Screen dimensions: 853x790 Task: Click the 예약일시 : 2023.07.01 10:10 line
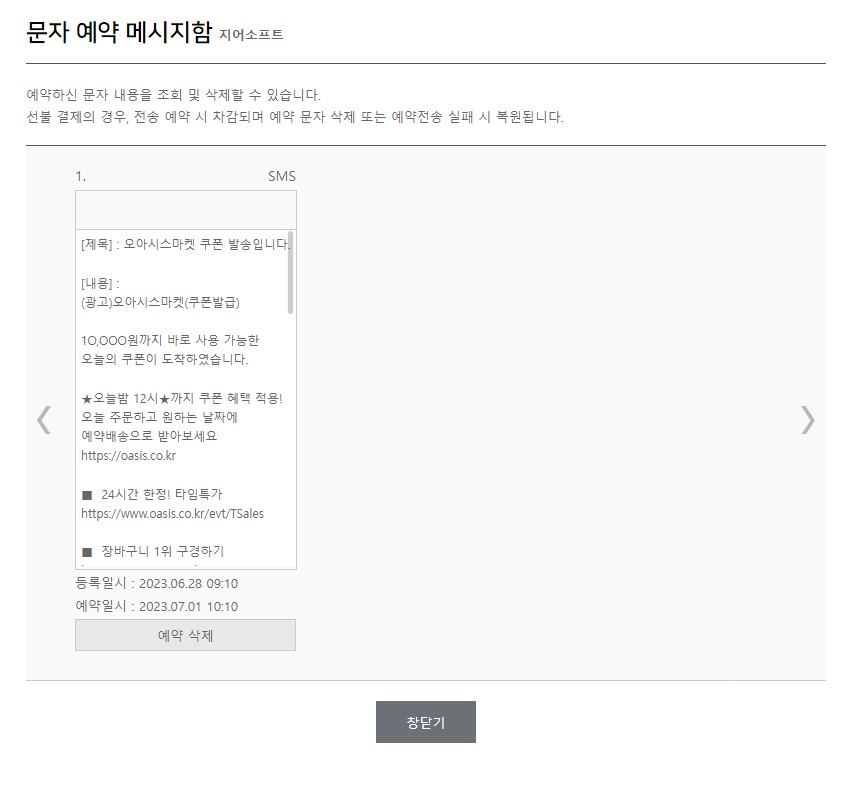[x=157, y=606]
